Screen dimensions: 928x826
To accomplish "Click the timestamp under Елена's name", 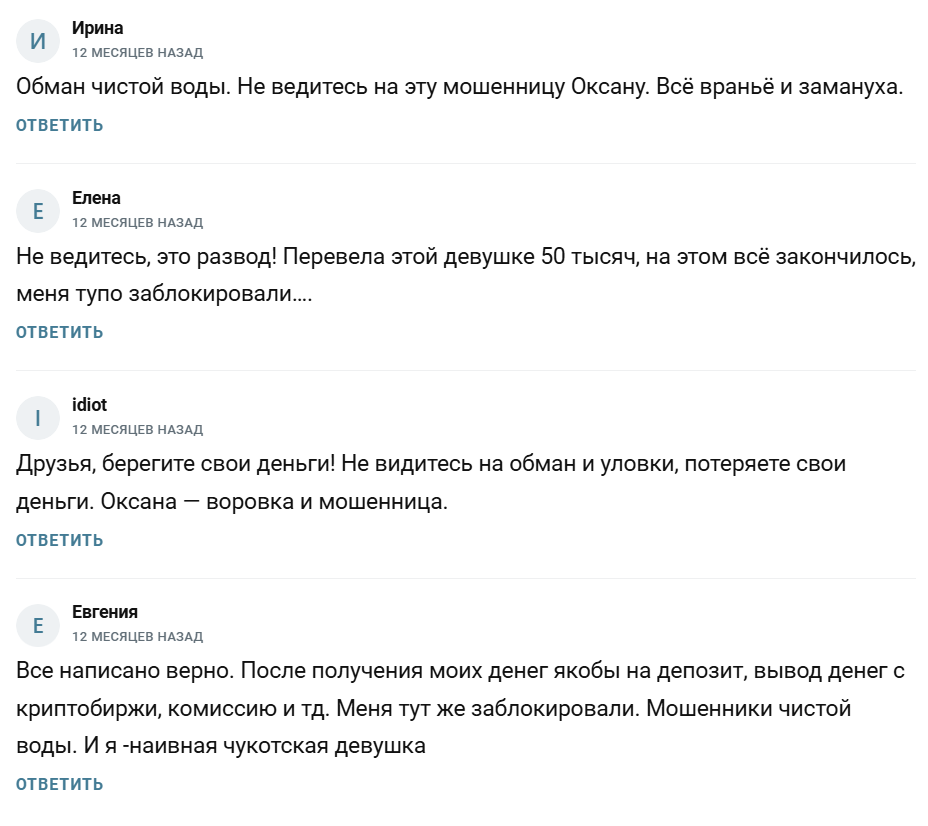I will click(137, 222).
